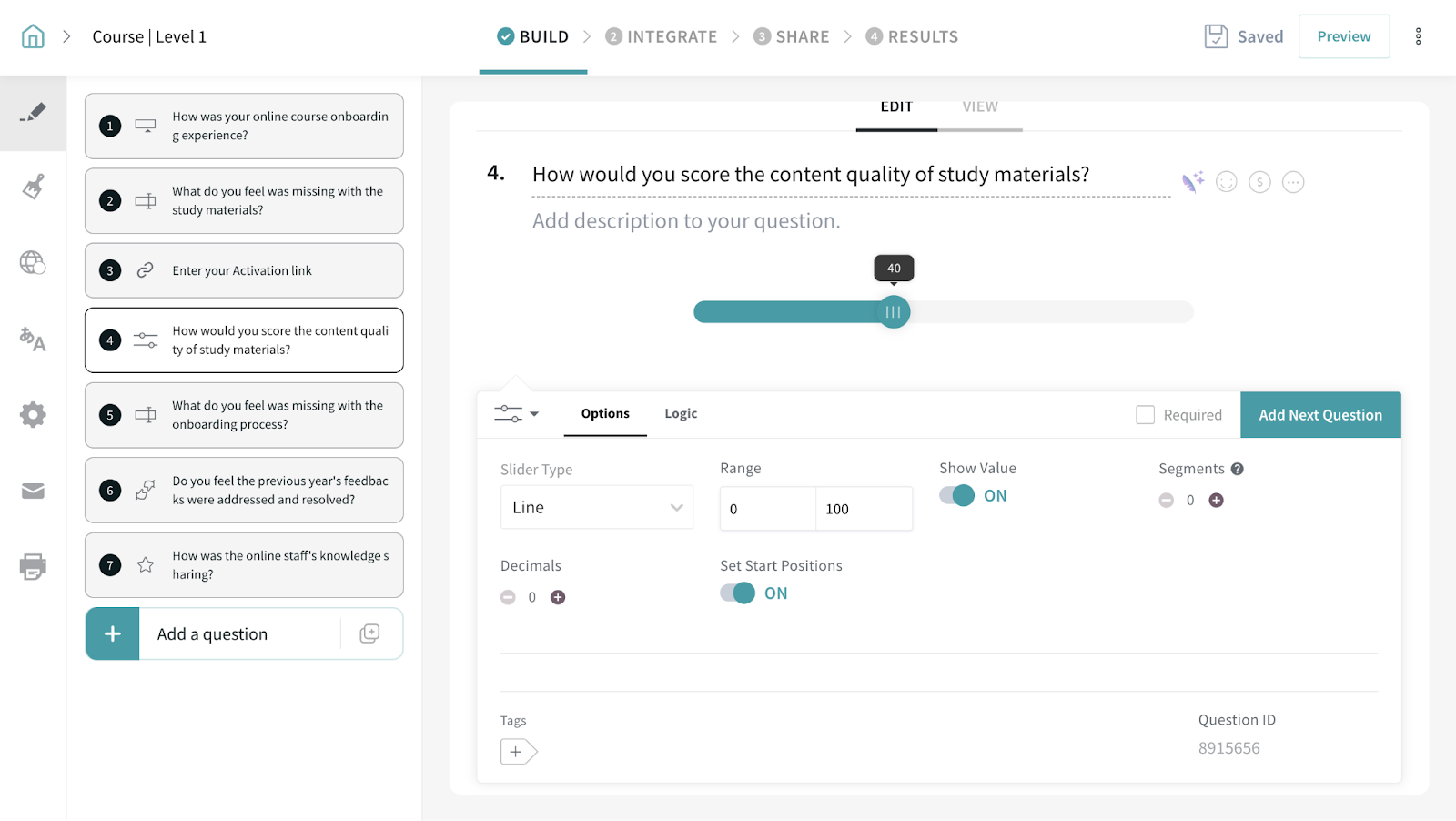Screen dimensions: 1456x821
Task: Switch to the Logic tab
Action: click(681, 413)
